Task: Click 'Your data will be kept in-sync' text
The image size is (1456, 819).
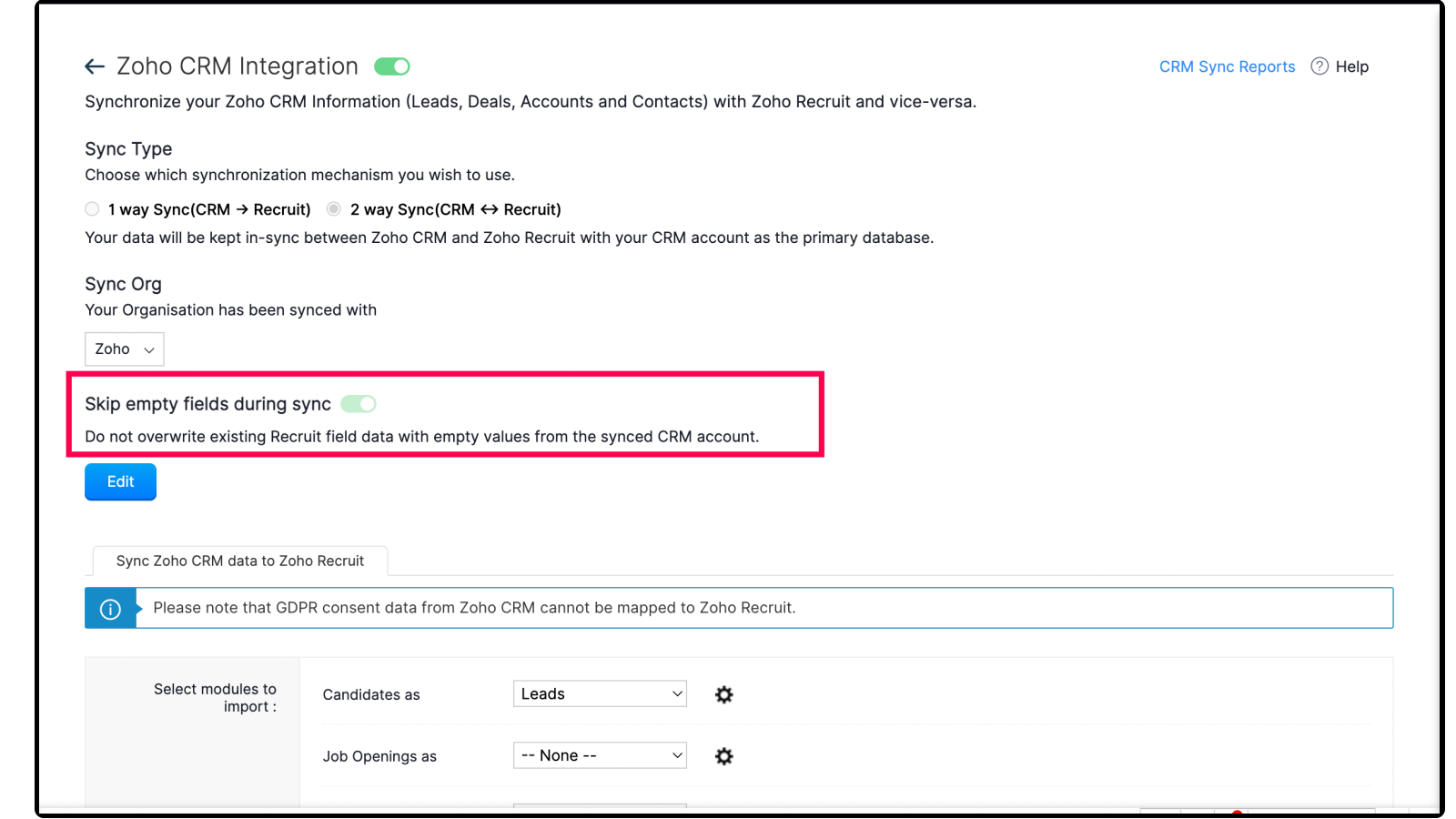Action: 510,238
